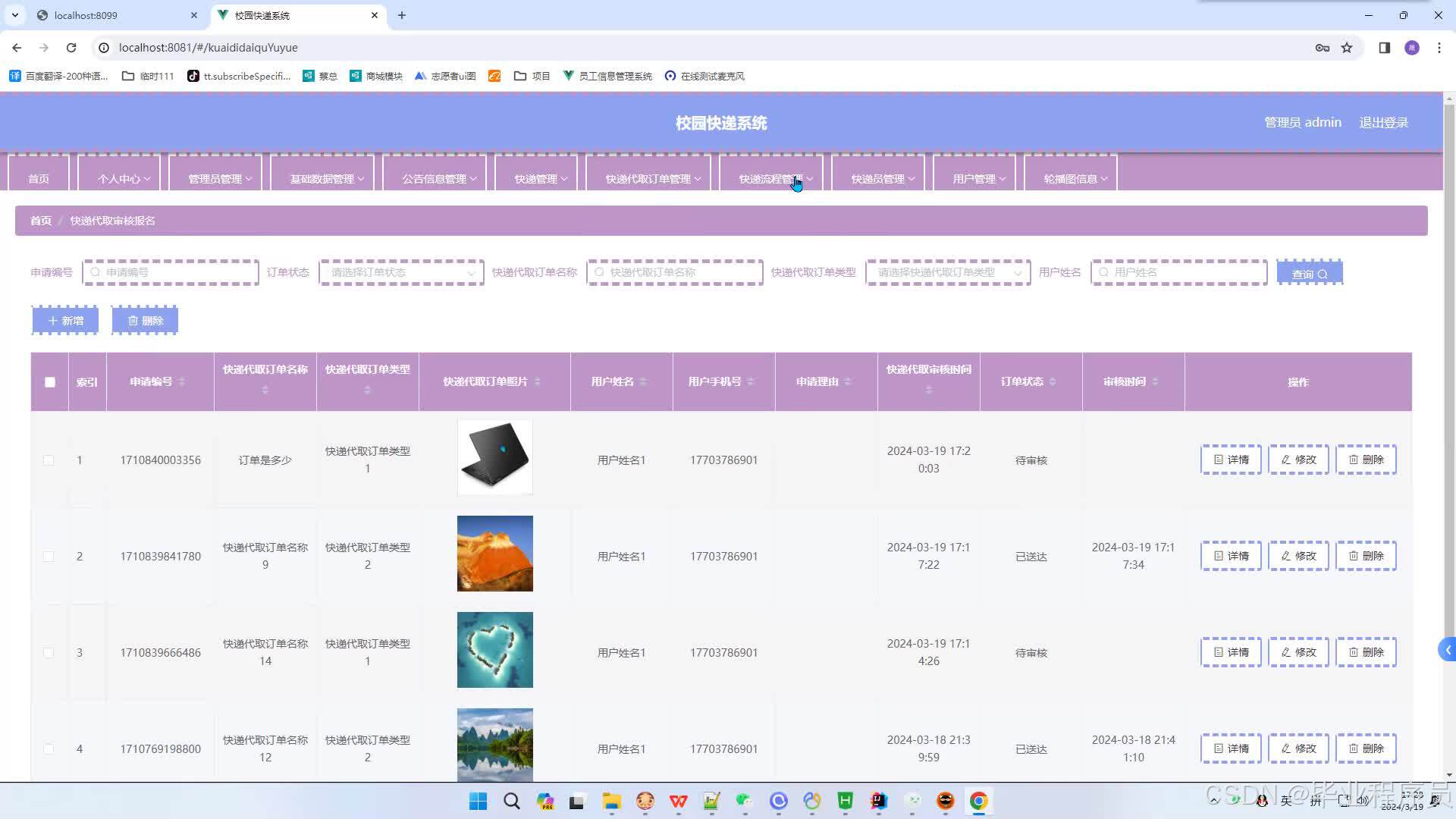The height and width of the screenshot is (819, 1456).
Task: Click the trash delete button above table
Action: (145, 321)
